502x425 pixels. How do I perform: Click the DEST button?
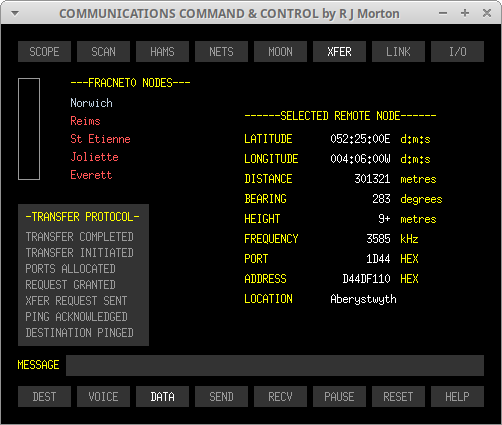44,397
